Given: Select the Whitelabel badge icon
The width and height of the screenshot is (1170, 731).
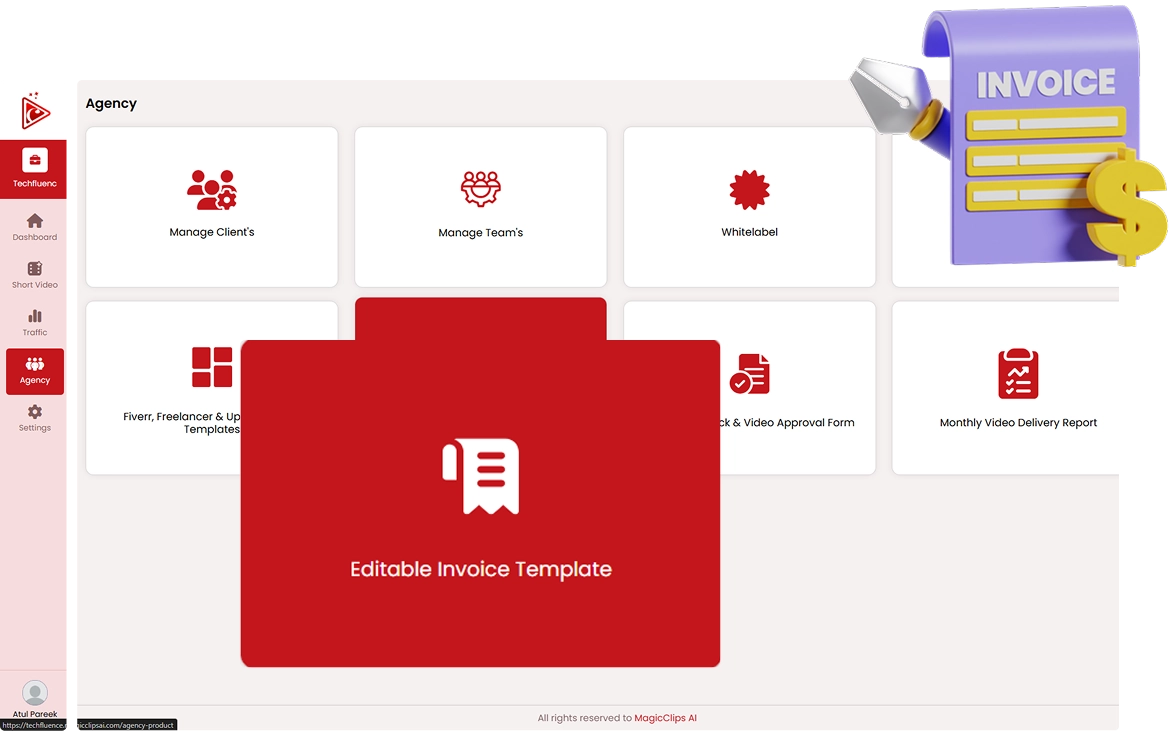Looking at the screenshot, I should [x=749, y=190].
